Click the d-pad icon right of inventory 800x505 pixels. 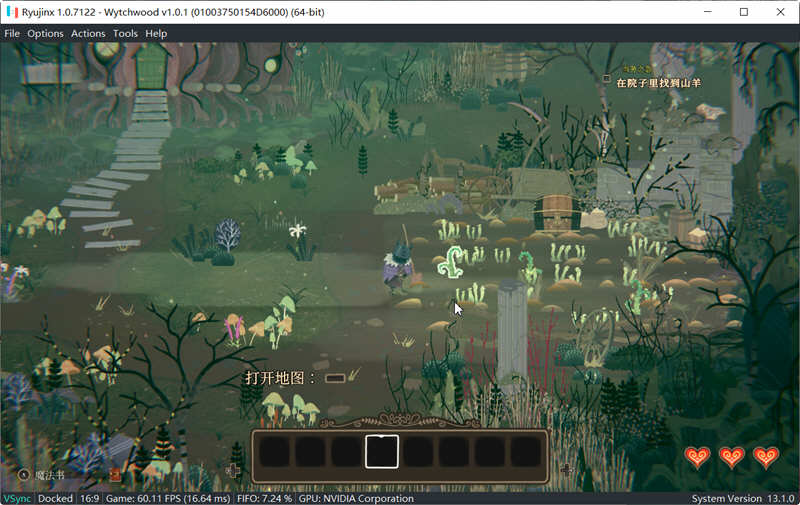(567, 470)
